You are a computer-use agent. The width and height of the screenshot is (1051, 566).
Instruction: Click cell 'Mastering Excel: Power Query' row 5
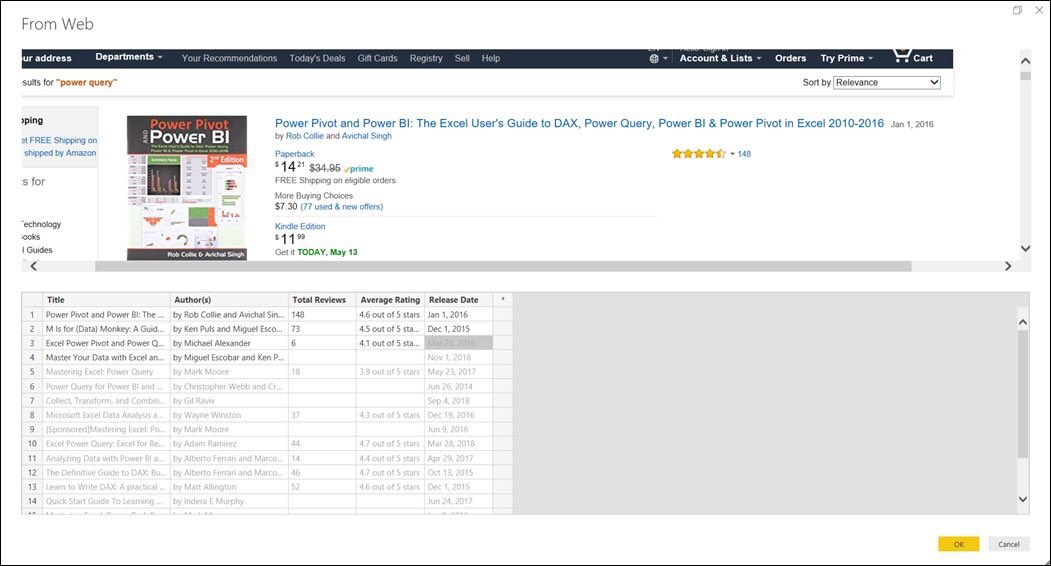click(x=107, y=372)
